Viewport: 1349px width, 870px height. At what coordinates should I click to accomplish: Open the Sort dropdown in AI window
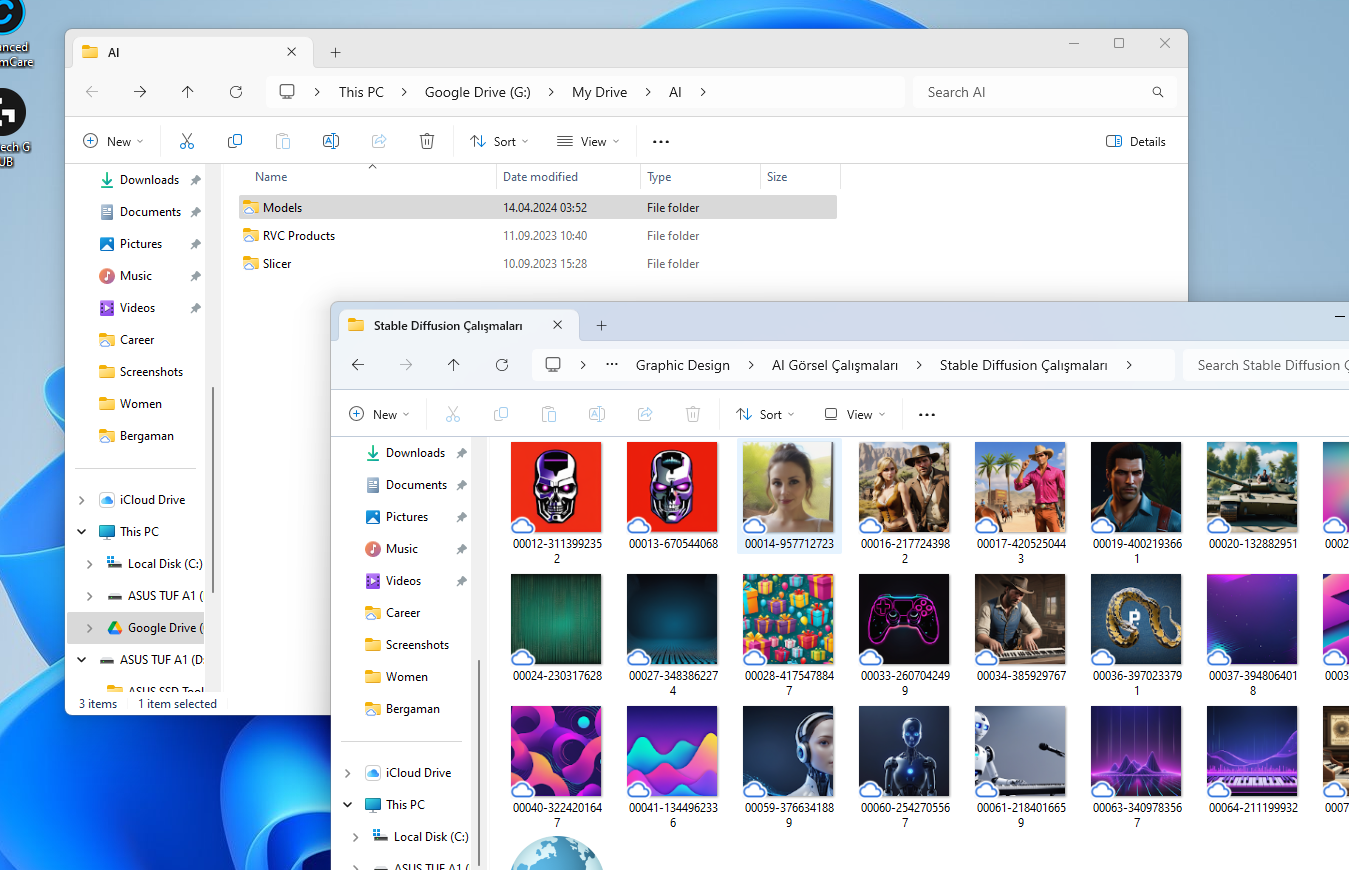click(x=499, y=141)
